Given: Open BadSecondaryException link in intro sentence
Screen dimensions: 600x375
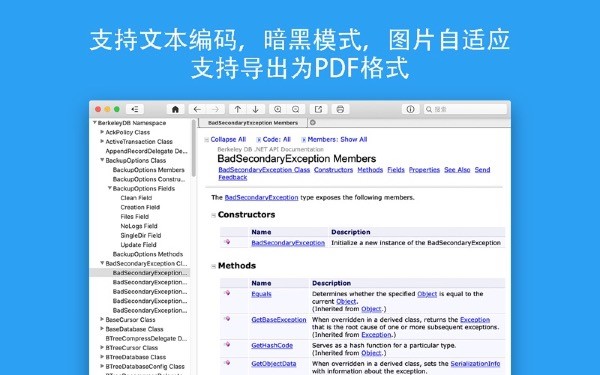Looking at the screenshot, I should tap(261, 198).
